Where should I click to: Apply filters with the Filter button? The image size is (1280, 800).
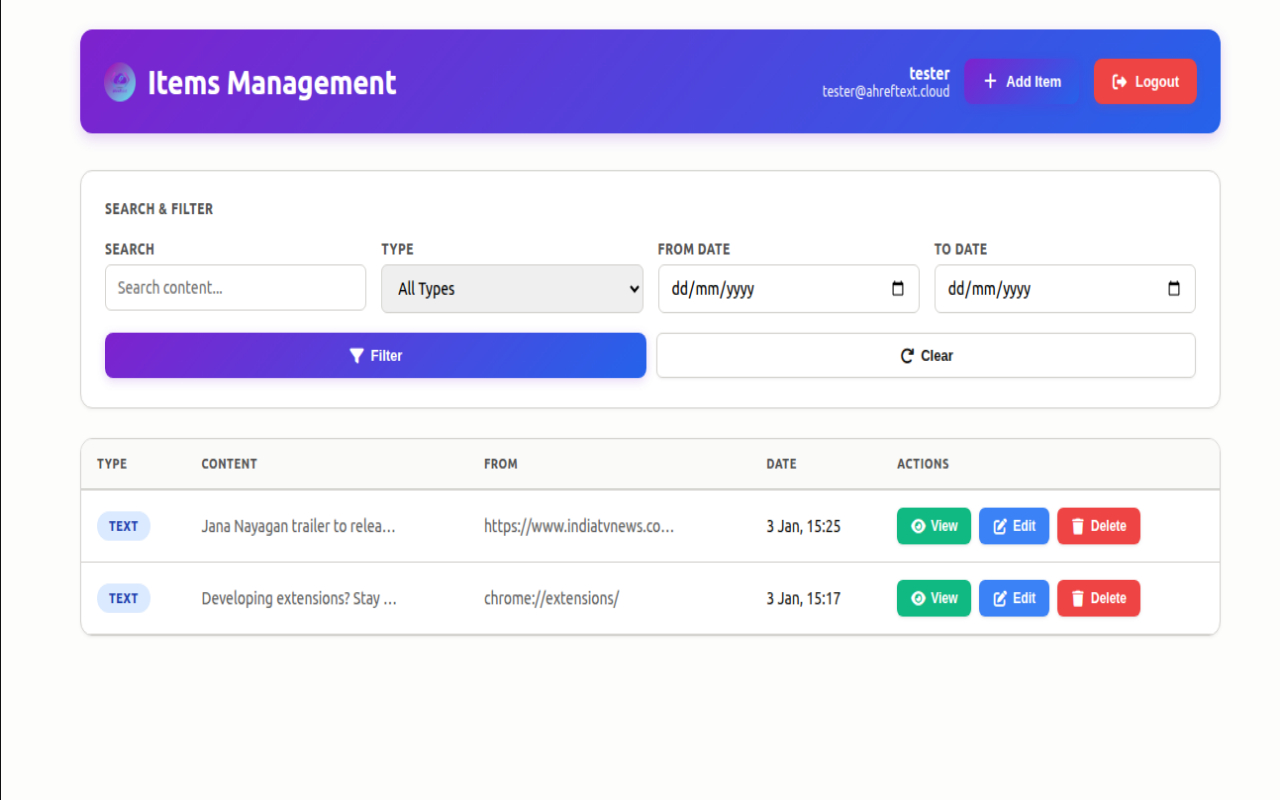click(x=375, y=356)
